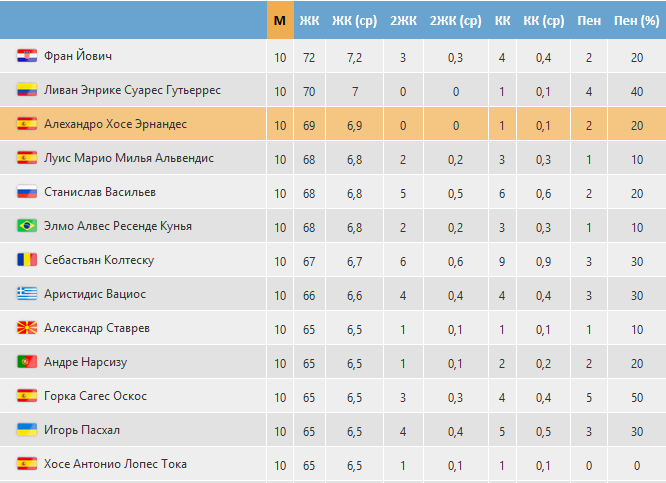Sort by the ЖК column header
Image resolution: width=666 pixels, height=483 pixels.
click(309, 20)
